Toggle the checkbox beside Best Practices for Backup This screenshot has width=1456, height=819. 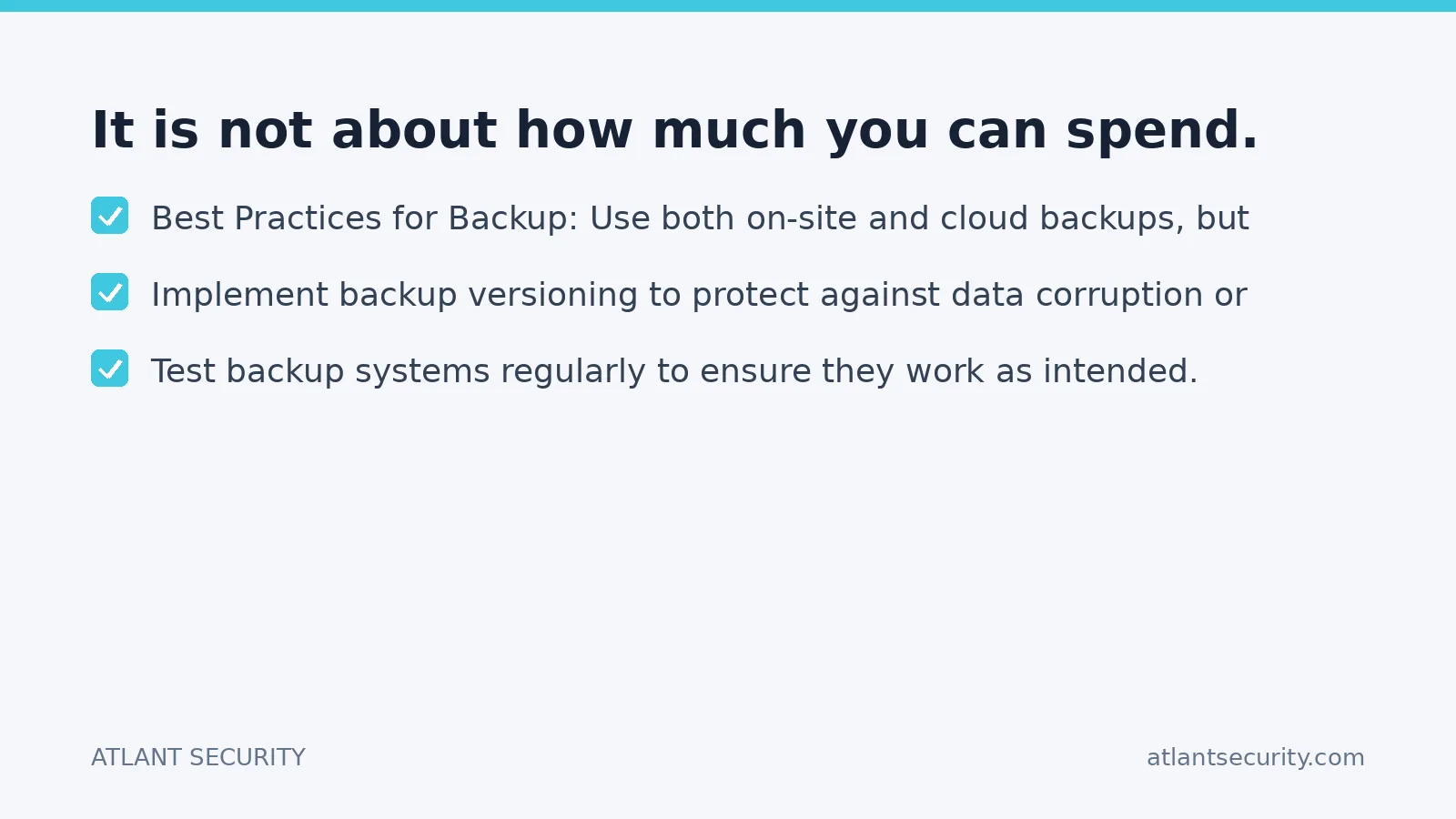(x=109, y=216)
